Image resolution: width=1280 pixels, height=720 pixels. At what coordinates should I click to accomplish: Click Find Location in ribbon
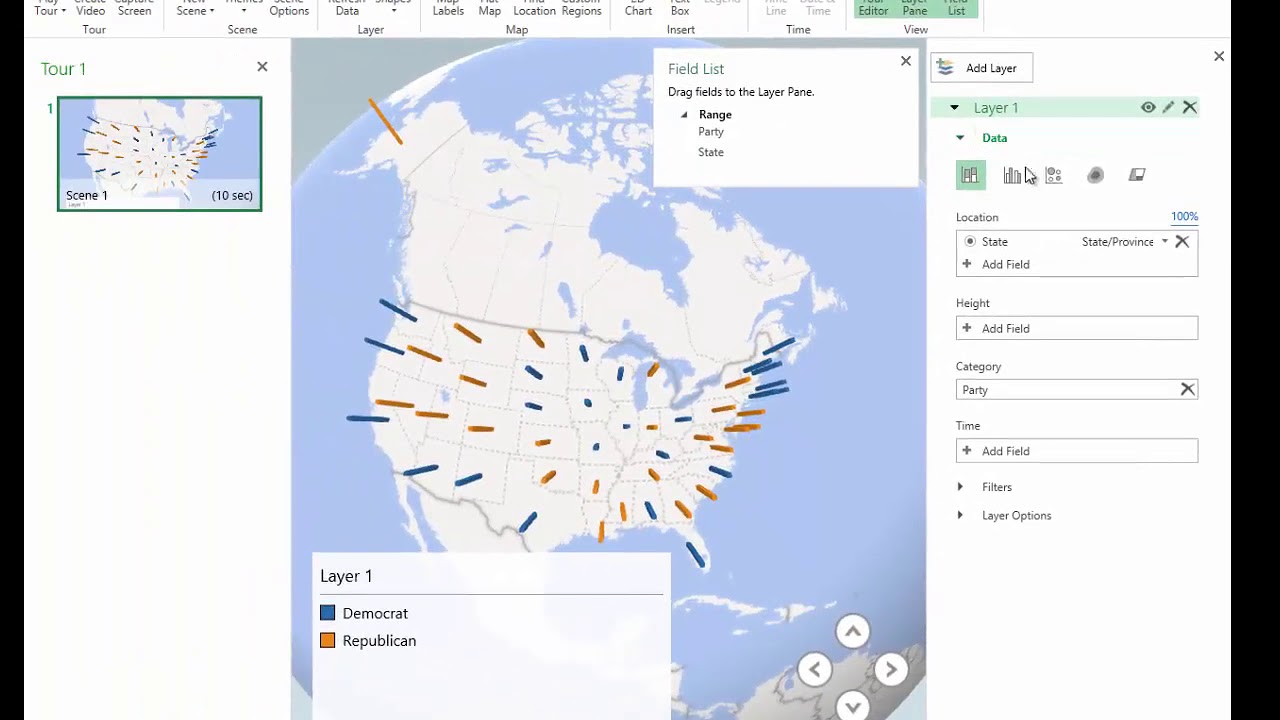[x=534, y=8]
